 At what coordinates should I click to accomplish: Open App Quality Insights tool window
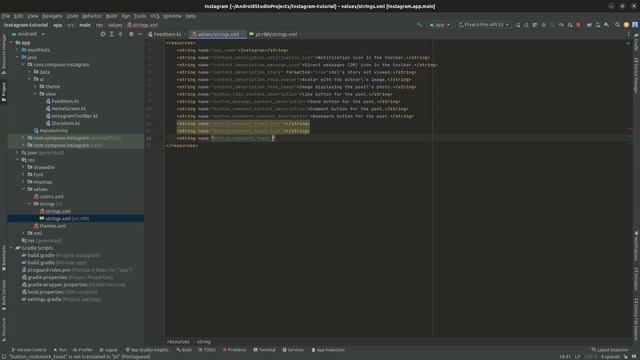[x=147, y=350]
